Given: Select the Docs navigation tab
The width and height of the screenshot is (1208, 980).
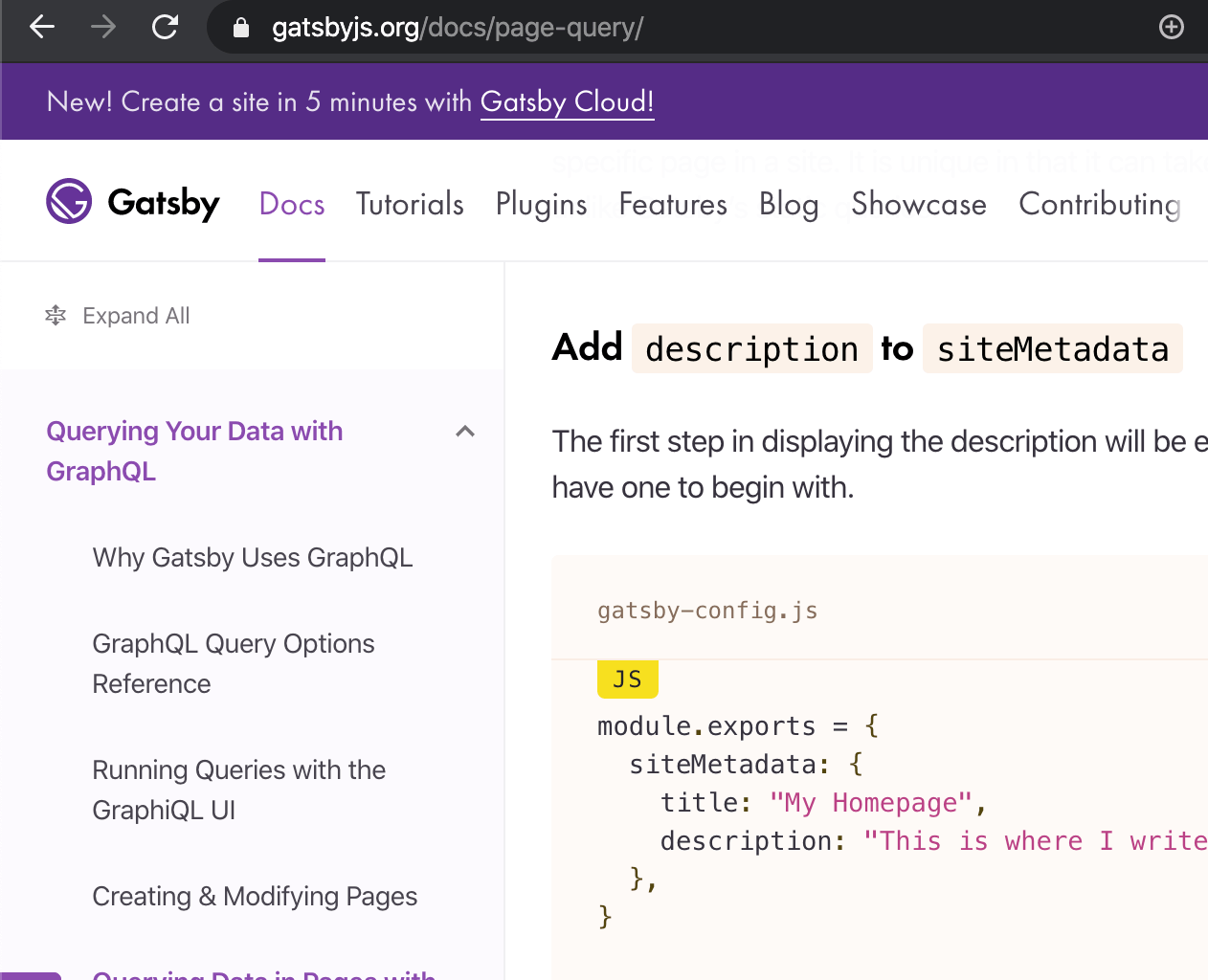Looking at the screenshot, I should point(292,204).
